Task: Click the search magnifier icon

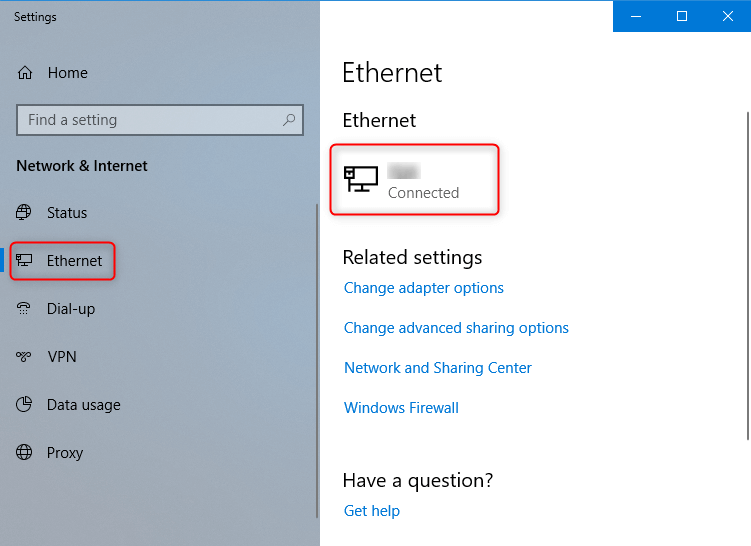Action: point(289,120)
